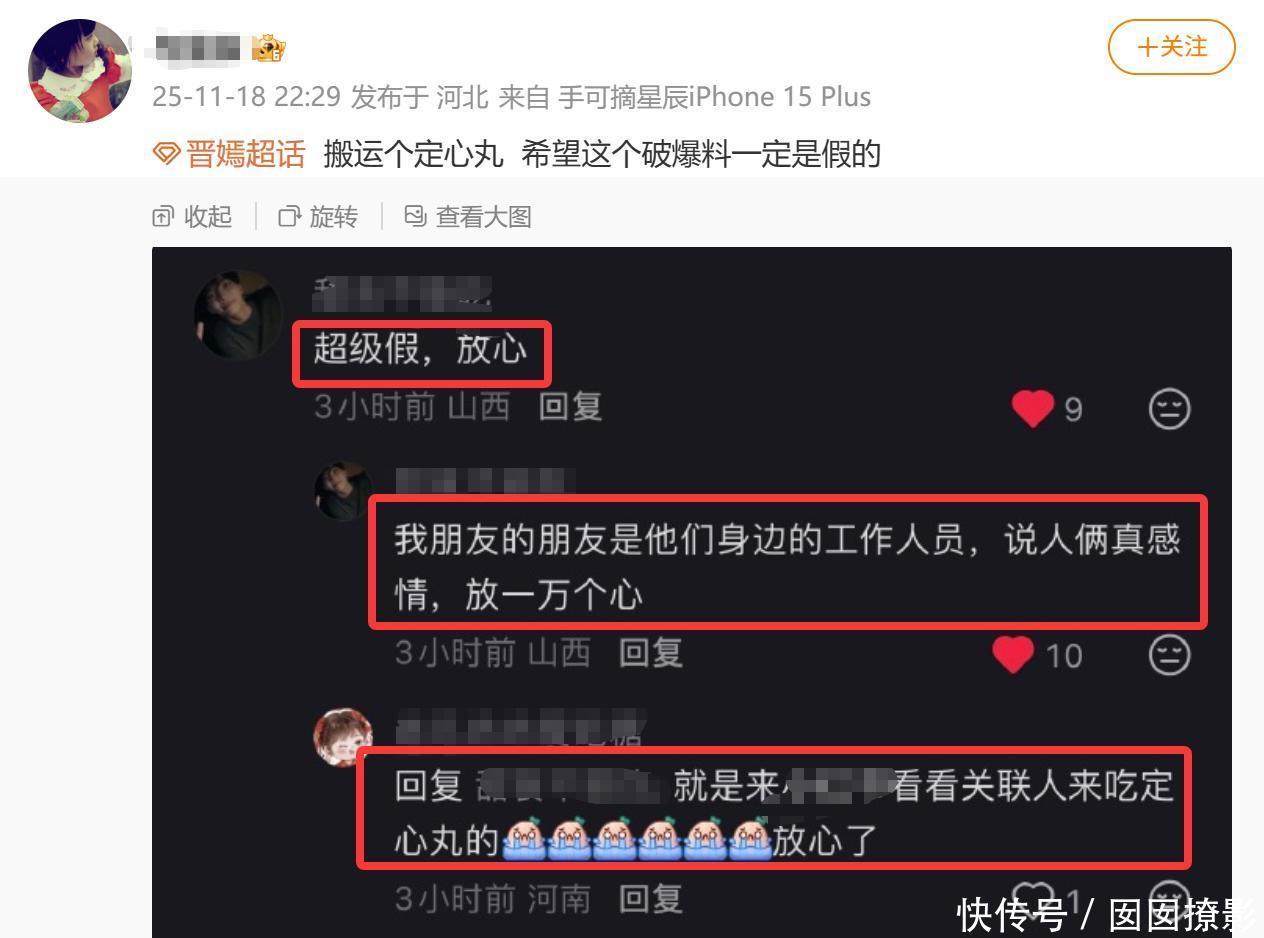1264x938 pixels.
Task: Open the poster's profile avatar
Action: click(79, 70)
